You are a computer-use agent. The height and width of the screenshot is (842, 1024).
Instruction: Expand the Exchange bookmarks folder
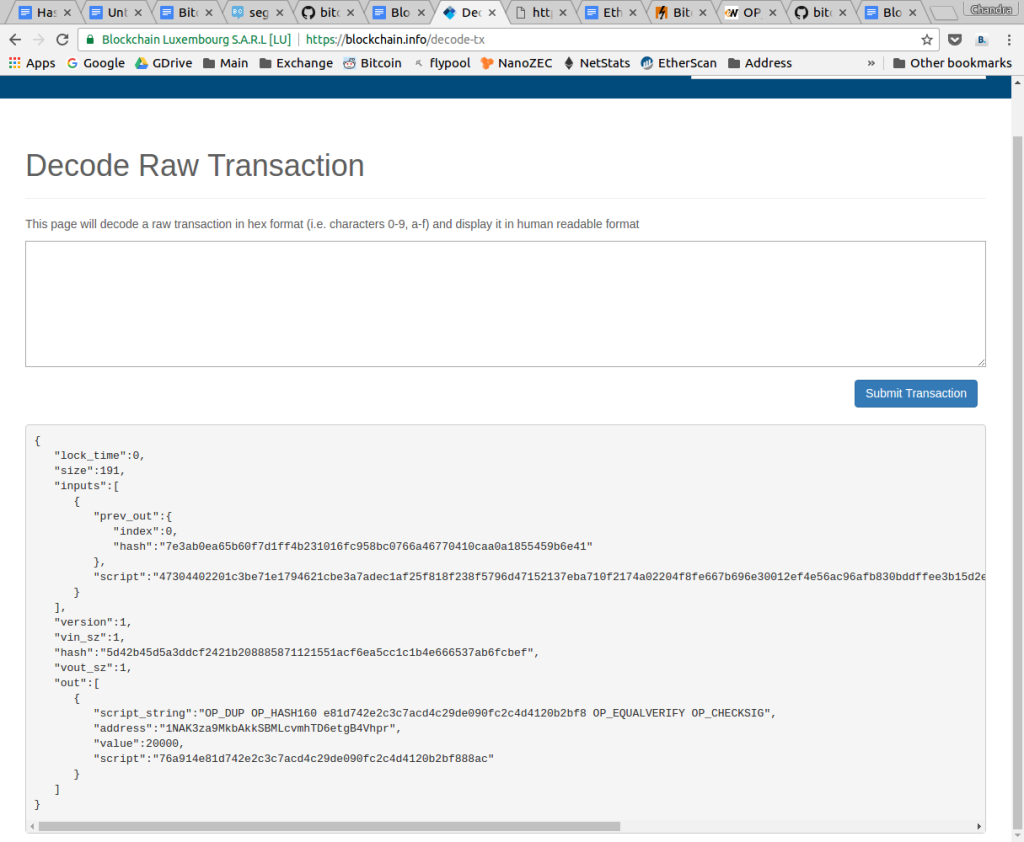(x=296, y=63)
